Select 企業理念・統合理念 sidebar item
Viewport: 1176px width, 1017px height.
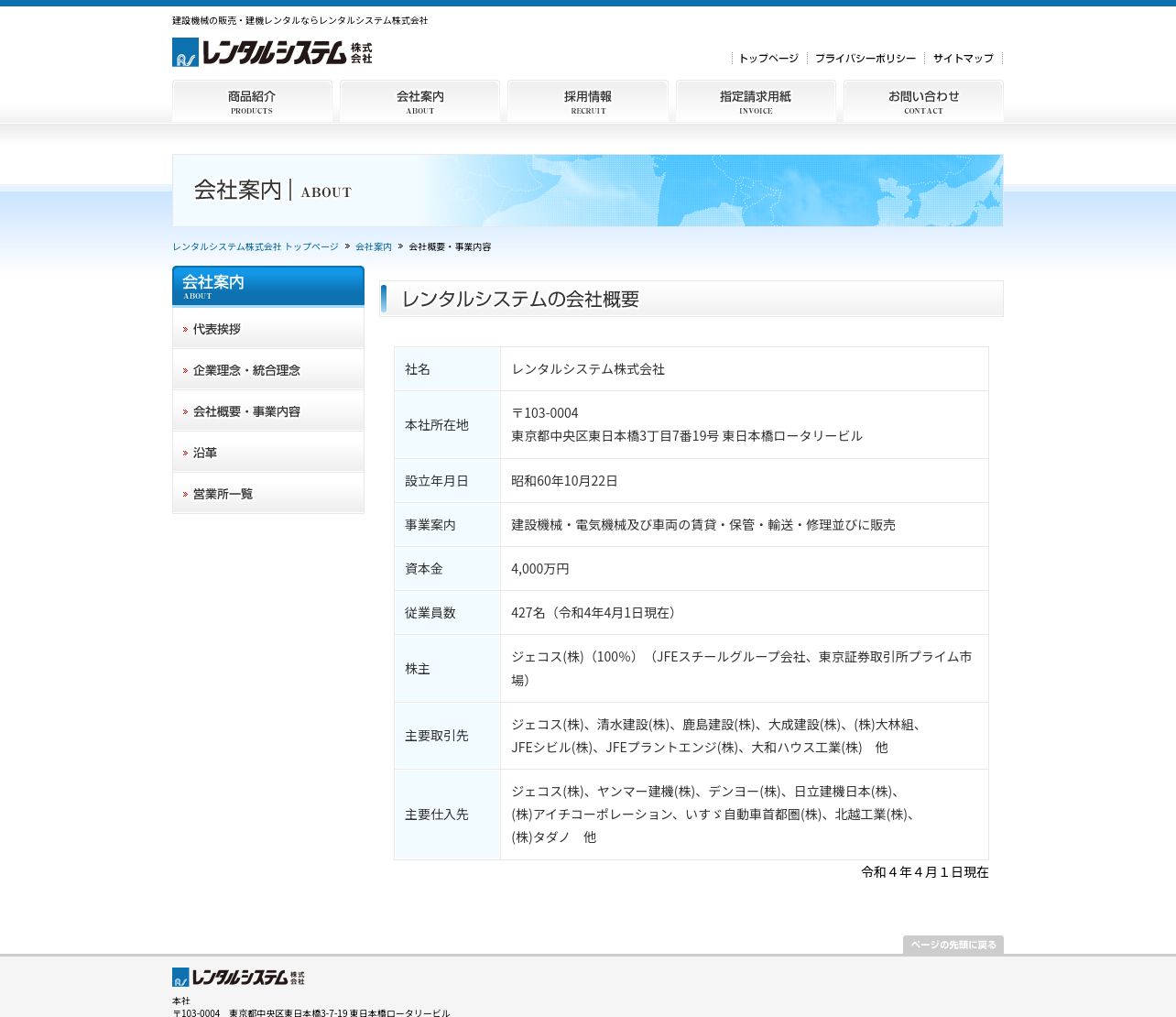pos(268,370)
